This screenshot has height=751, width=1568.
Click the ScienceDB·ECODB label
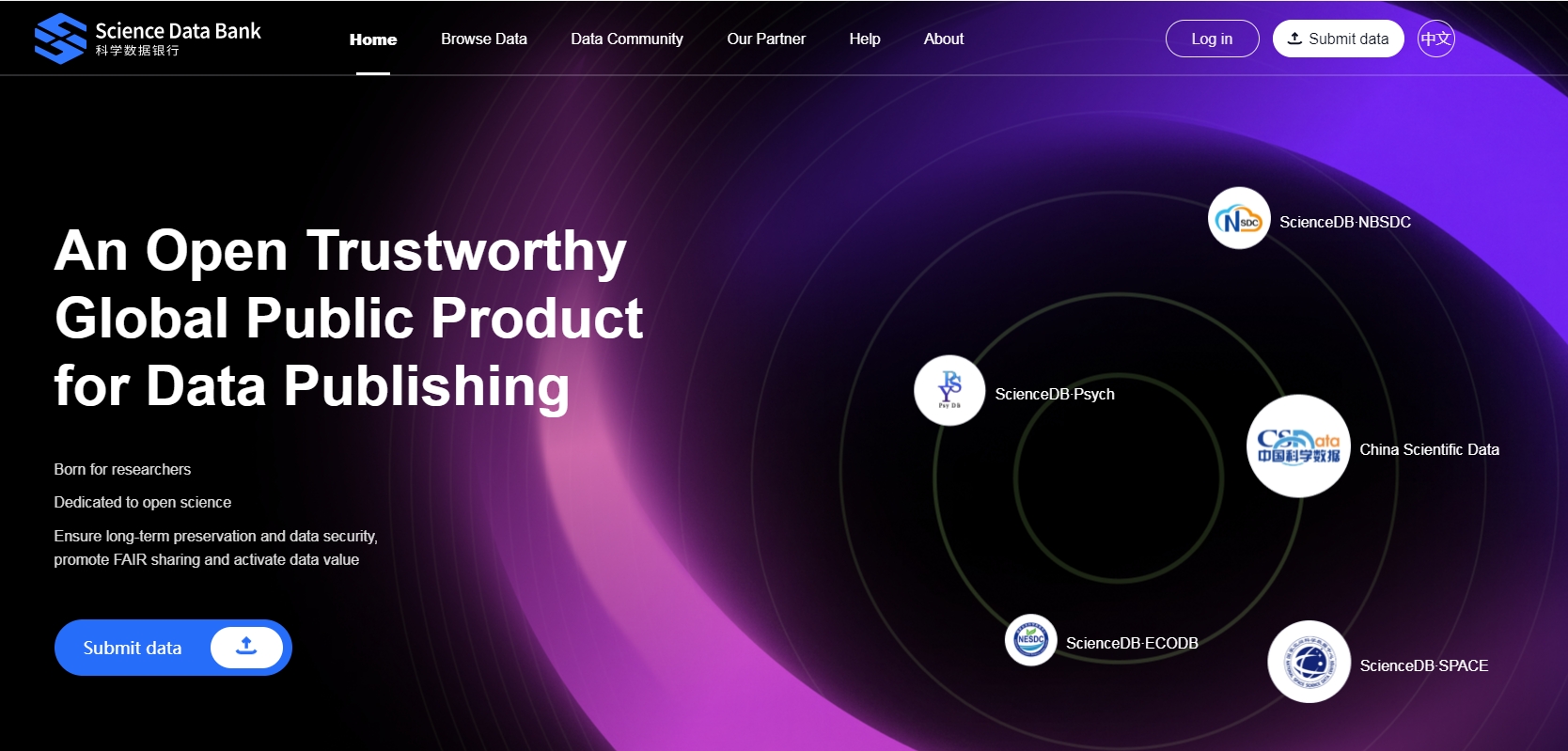point(1132,643)
